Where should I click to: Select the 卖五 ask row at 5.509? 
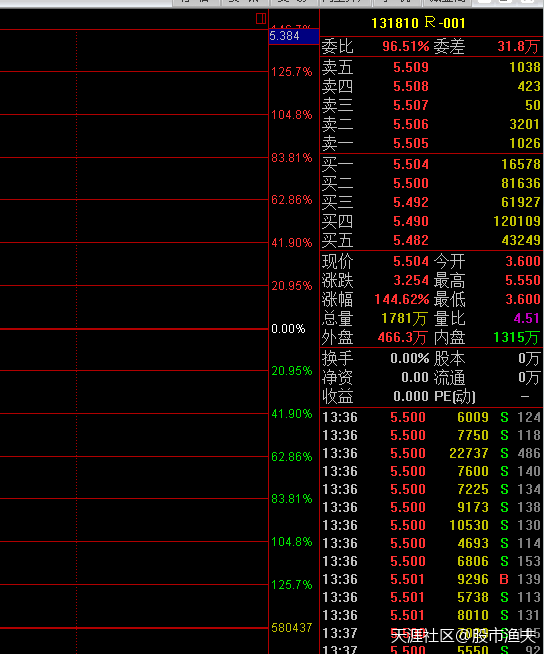click(x=431, y=67)
